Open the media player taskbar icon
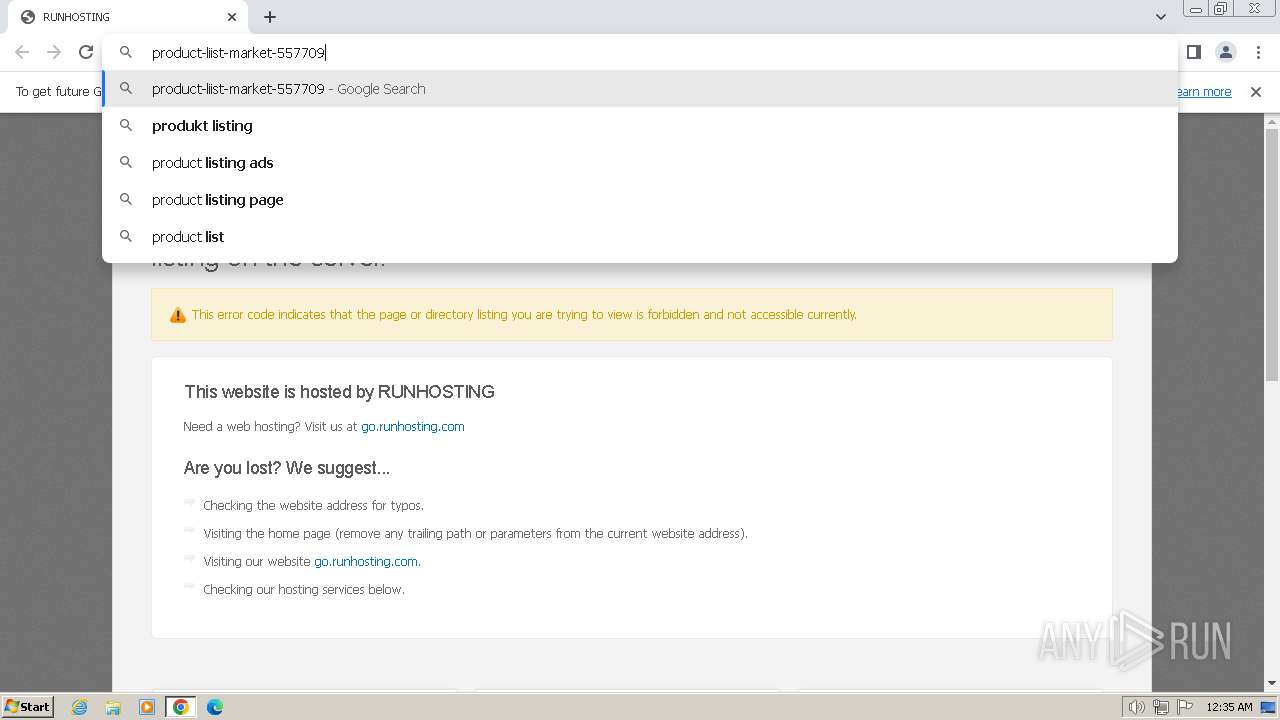Image resolution: width=1280 pixels, height=720 pixels. 147,707
